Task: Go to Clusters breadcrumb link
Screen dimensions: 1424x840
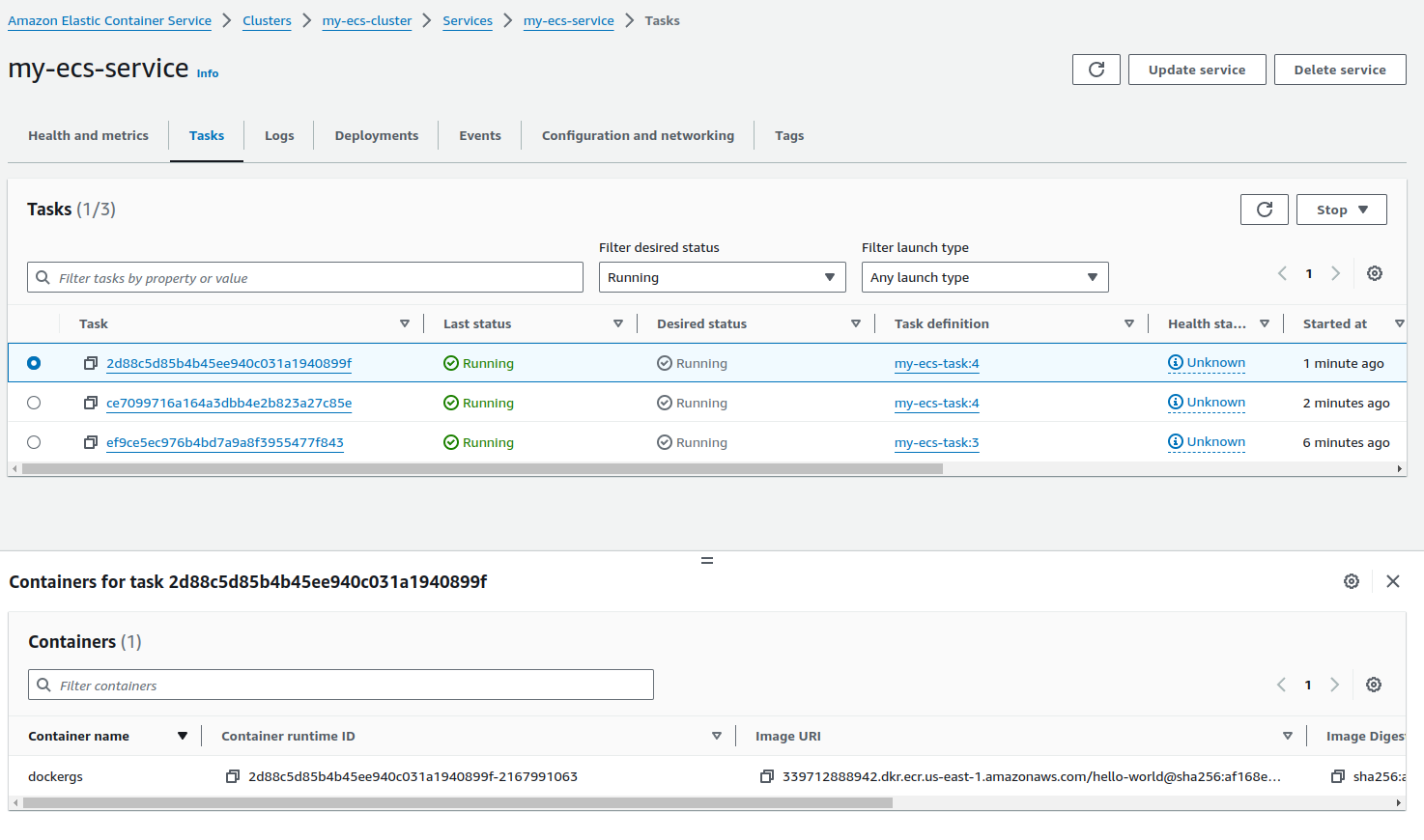Action: coord(267,20)
